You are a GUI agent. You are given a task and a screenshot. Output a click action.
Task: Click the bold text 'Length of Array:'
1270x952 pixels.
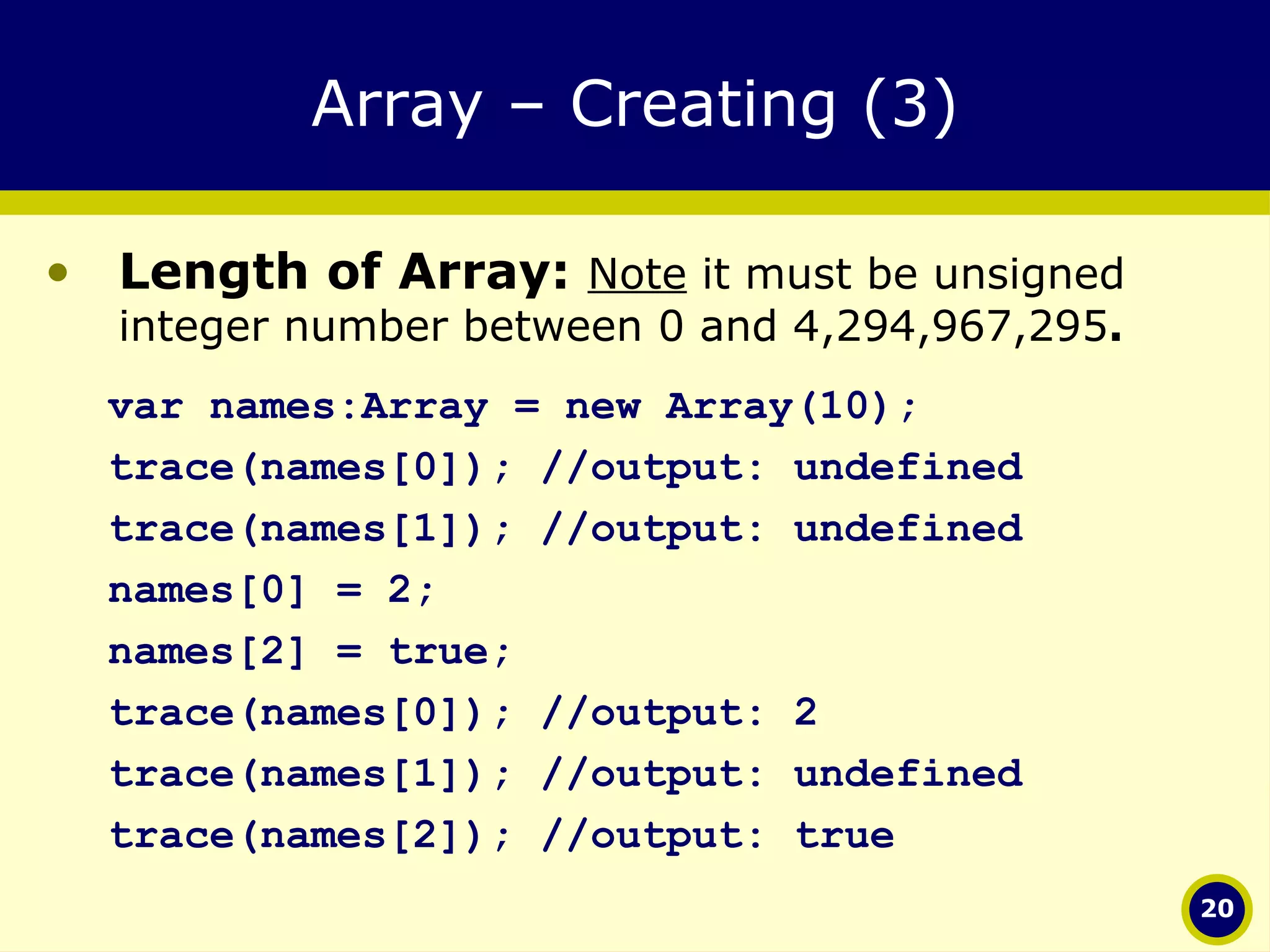click(x=344, y=273)
